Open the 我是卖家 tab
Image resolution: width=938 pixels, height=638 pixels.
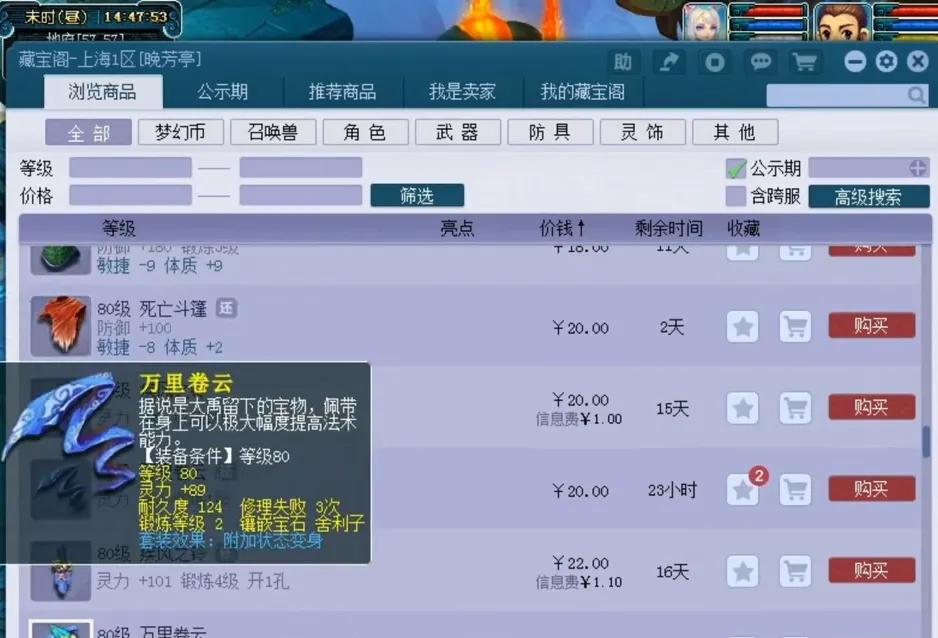pyautogui.click(x=462, y=92)
